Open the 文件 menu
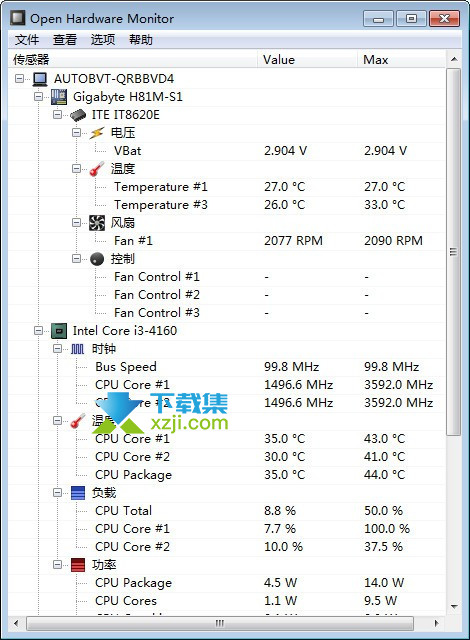The width and height of the screenshot is (470, 640). (x=27, y=40)
